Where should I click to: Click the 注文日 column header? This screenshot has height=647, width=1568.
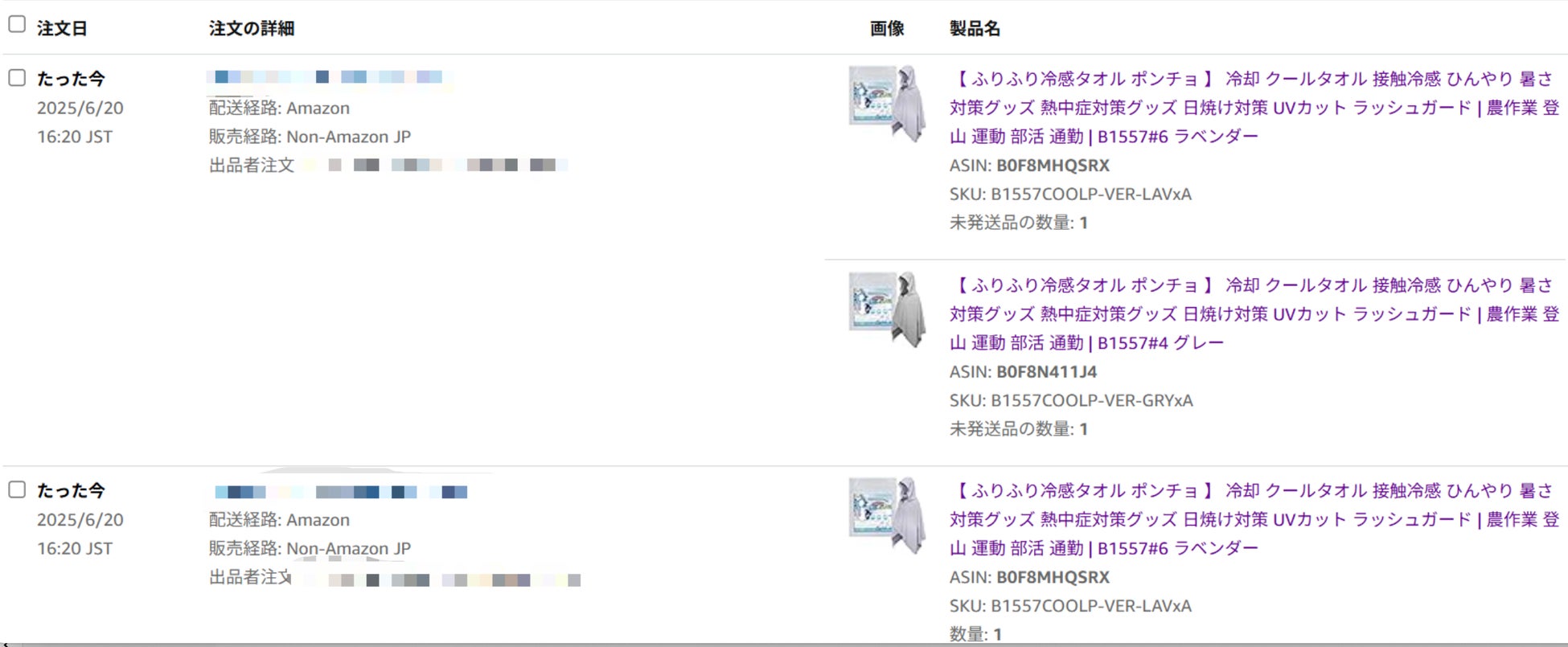[x=62, y=28]
